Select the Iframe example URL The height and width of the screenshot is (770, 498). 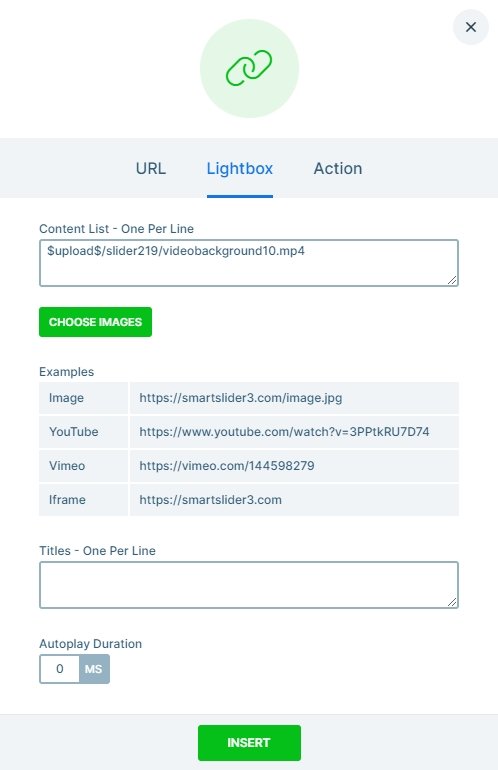(211, 499)
